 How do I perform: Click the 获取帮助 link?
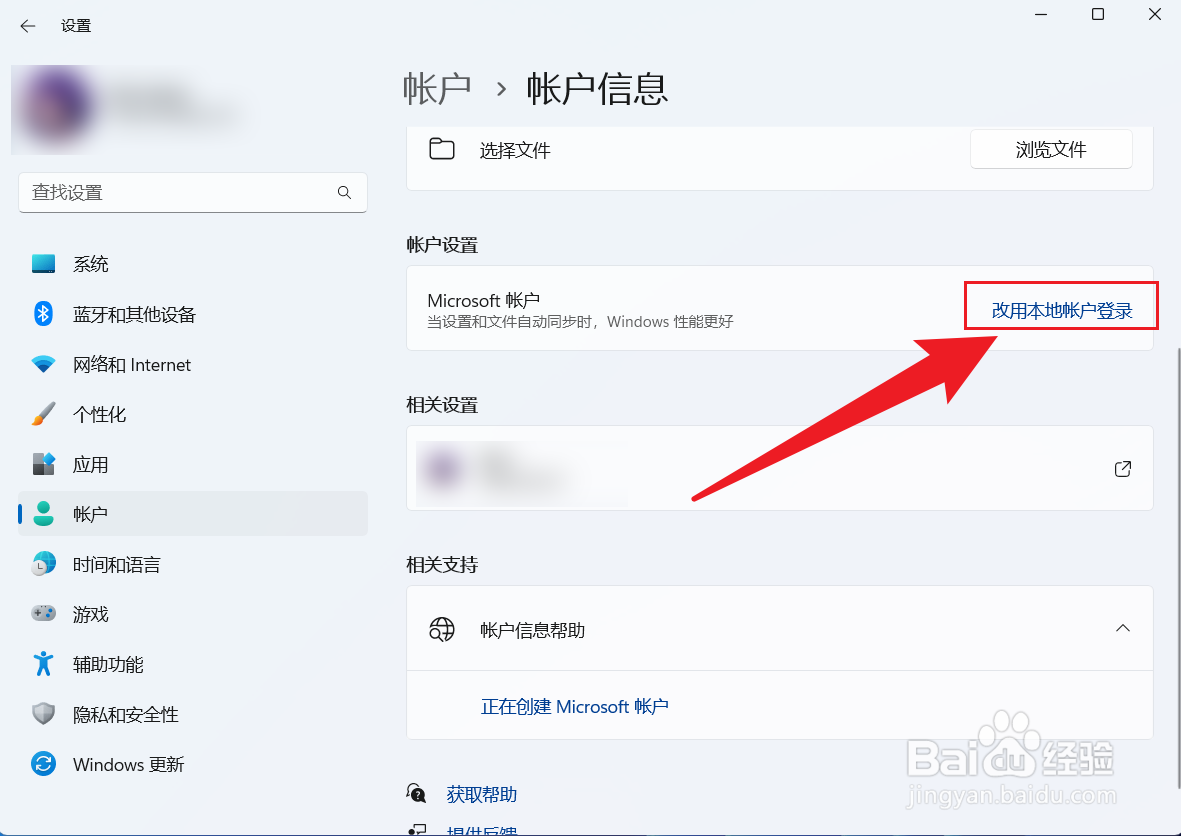click(481, 794)
